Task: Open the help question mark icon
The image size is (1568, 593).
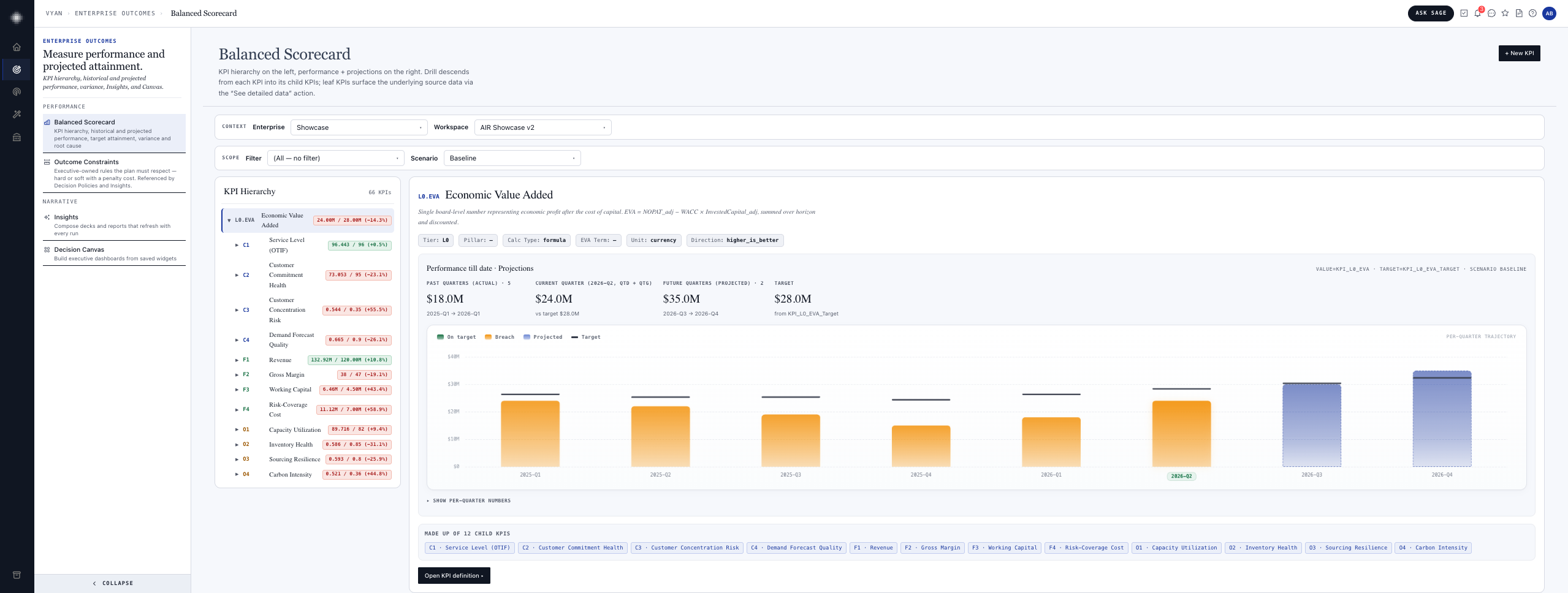Action: pos(1532,13)
